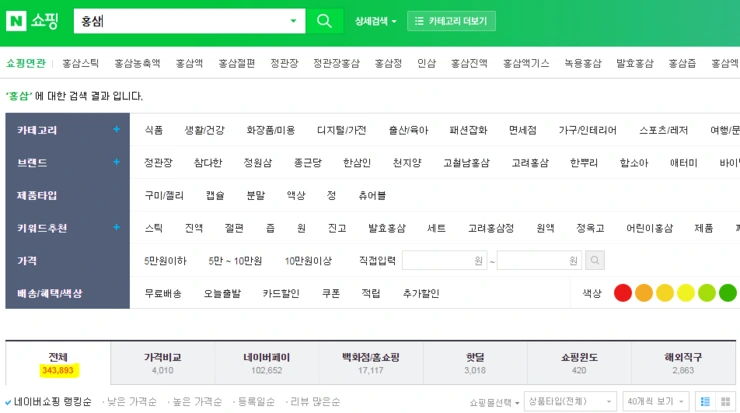740x413 pixels.
Task: Filter by 오늘출발
Action: (222, 293)
